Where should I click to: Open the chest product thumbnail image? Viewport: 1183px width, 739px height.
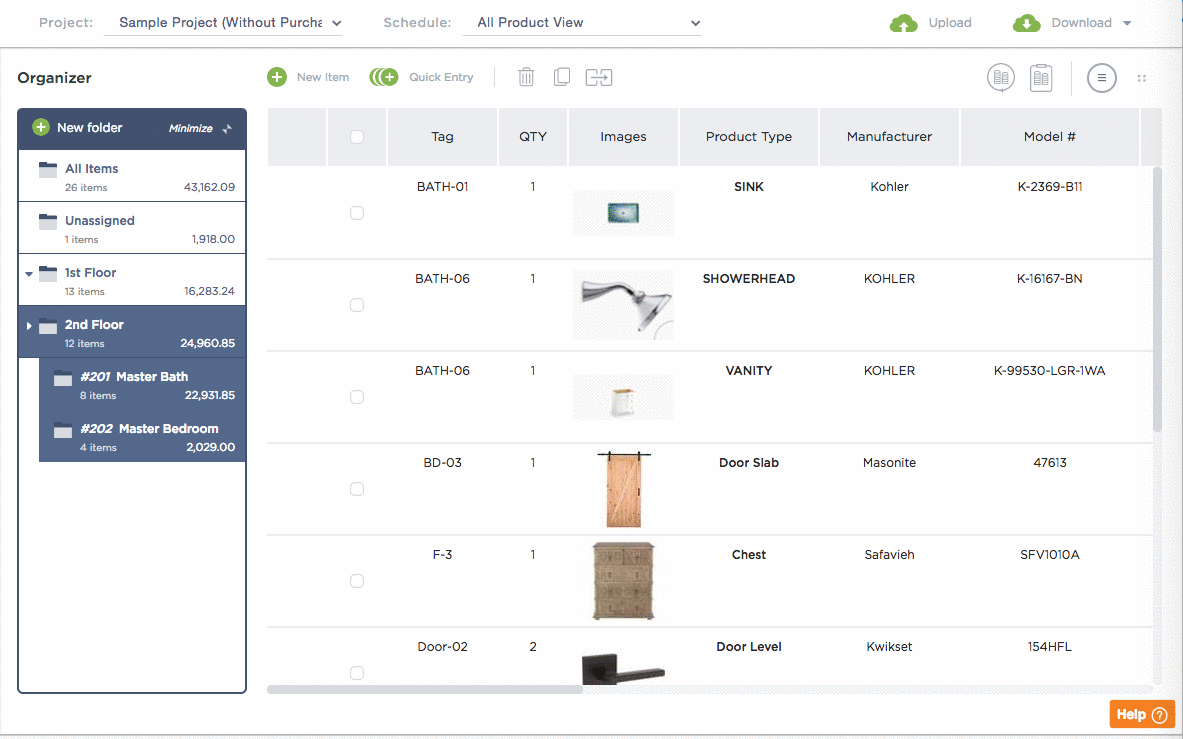(x=623, y=581)
